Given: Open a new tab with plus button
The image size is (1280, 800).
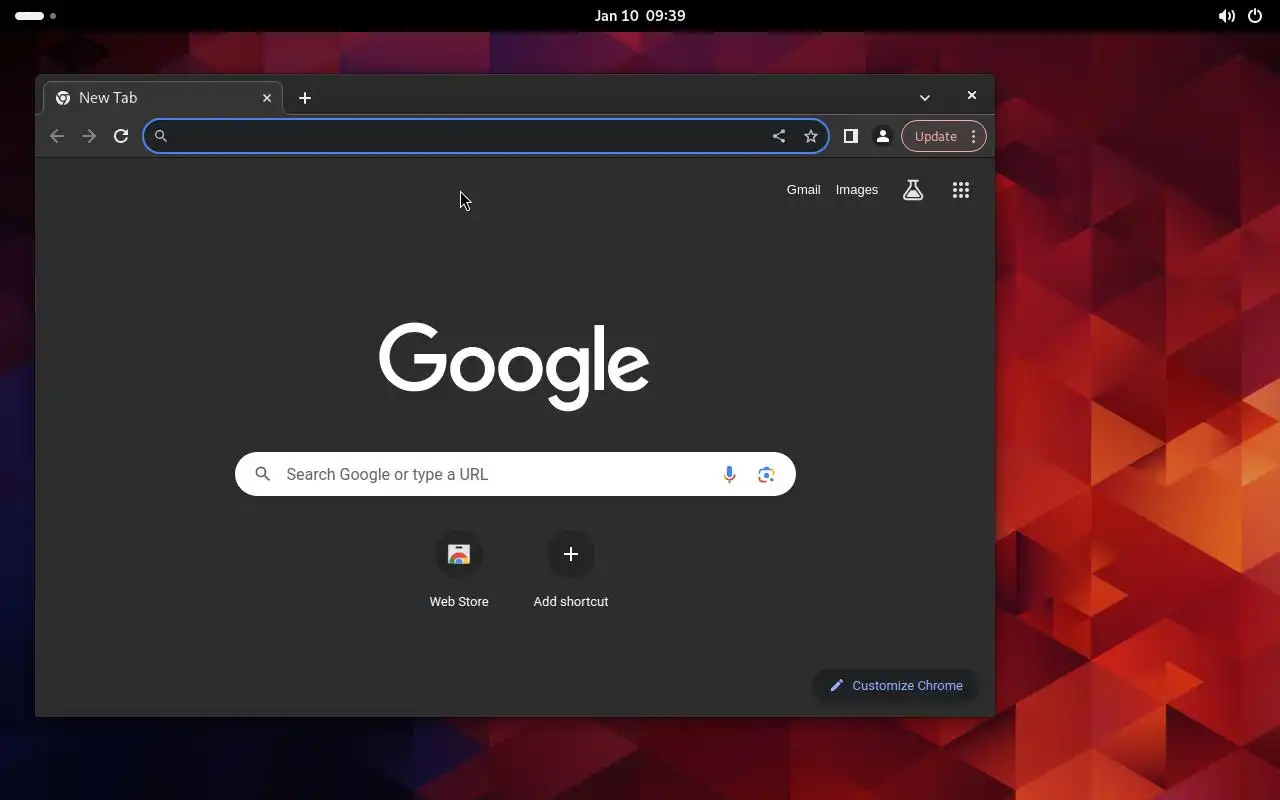Looking at the screenshot, I should tap(305, 98).
